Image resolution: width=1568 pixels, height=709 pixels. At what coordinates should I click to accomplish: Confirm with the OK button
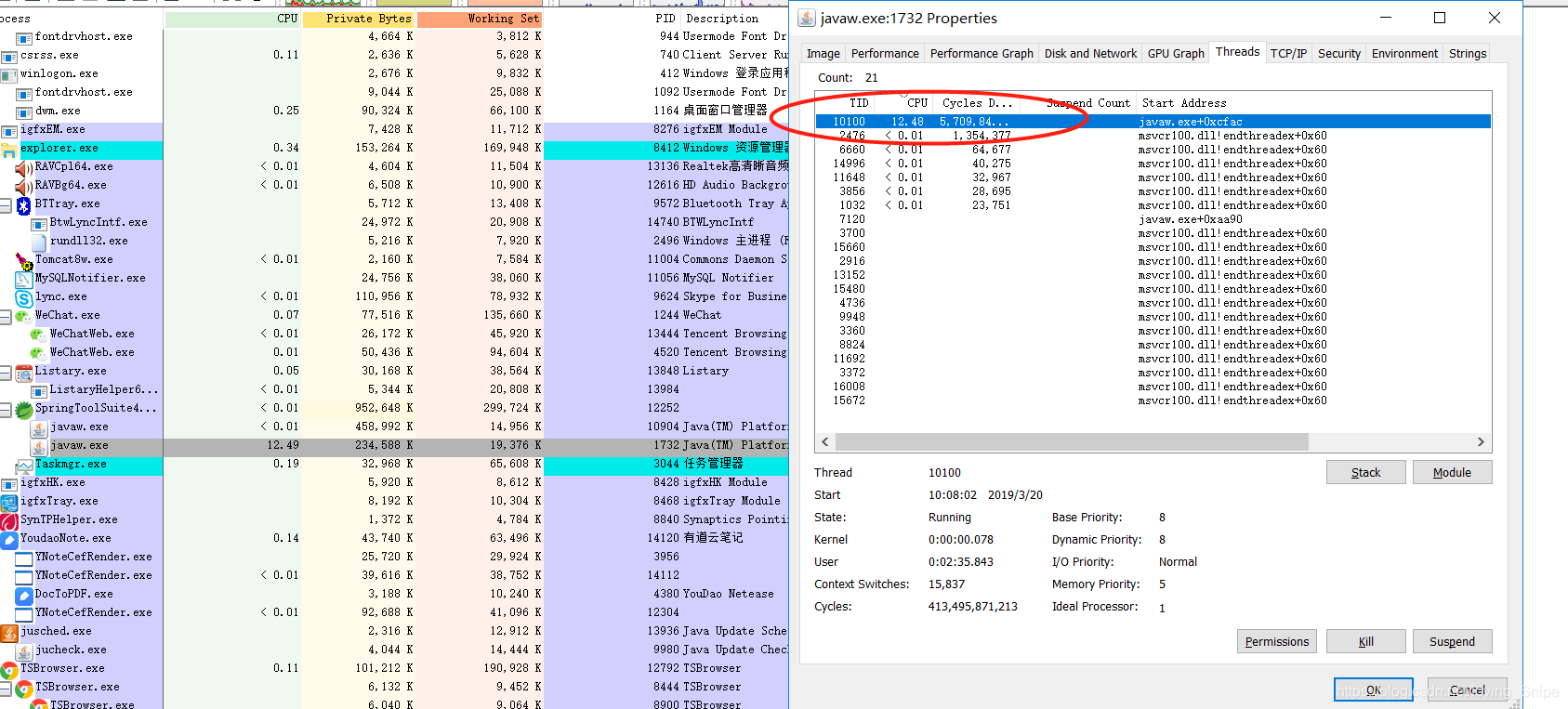[x=1373, y=689]
